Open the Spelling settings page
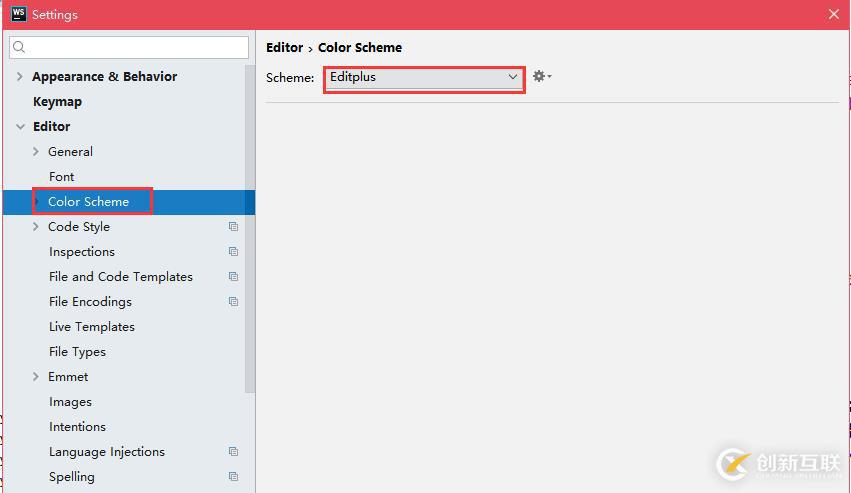Screen dimensions: 851x493 [x=72, y=476]
